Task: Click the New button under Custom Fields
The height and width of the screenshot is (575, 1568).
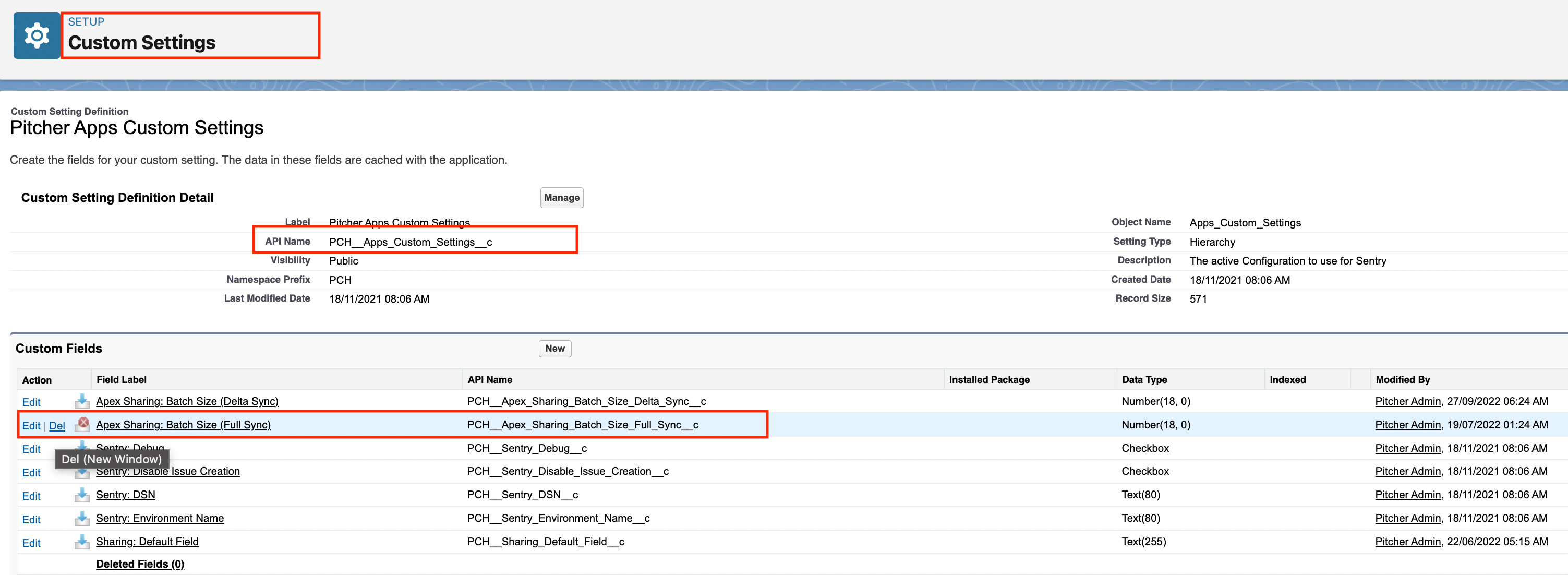Action: [554, 349]
